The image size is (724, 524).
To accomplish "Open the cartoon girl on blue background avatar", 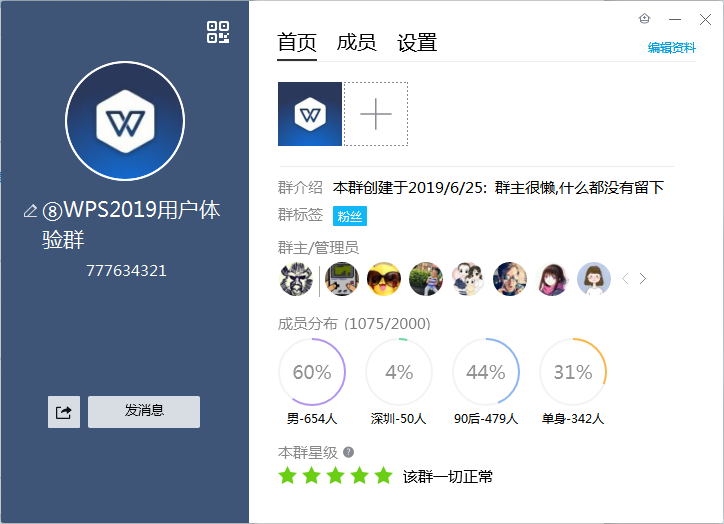I will click(x=594, y=279).
